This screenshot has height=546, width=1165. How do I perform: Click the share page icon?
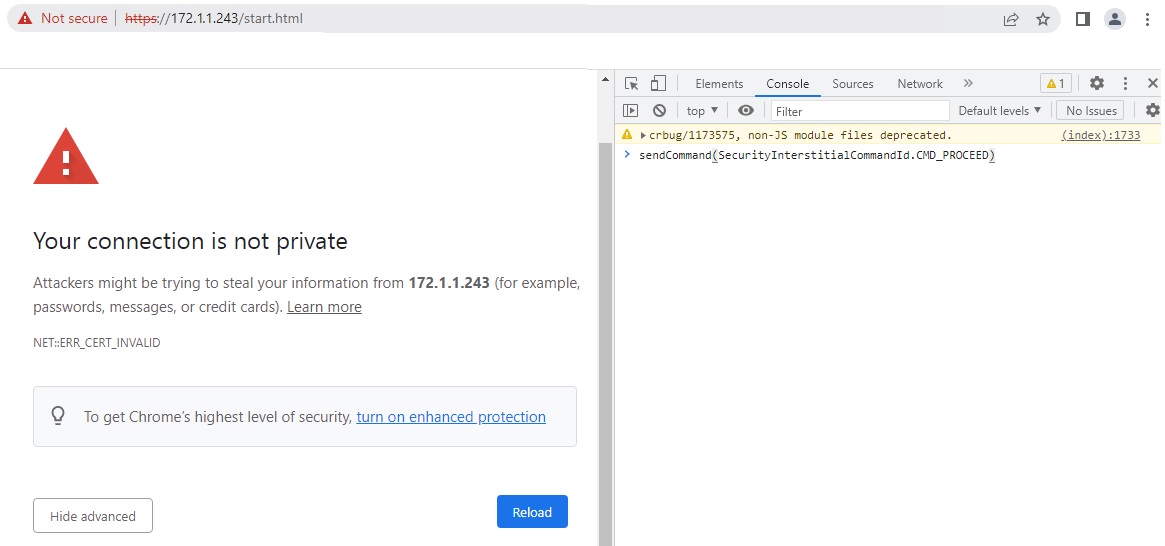pyautogui.click(x=1011, y=19)
